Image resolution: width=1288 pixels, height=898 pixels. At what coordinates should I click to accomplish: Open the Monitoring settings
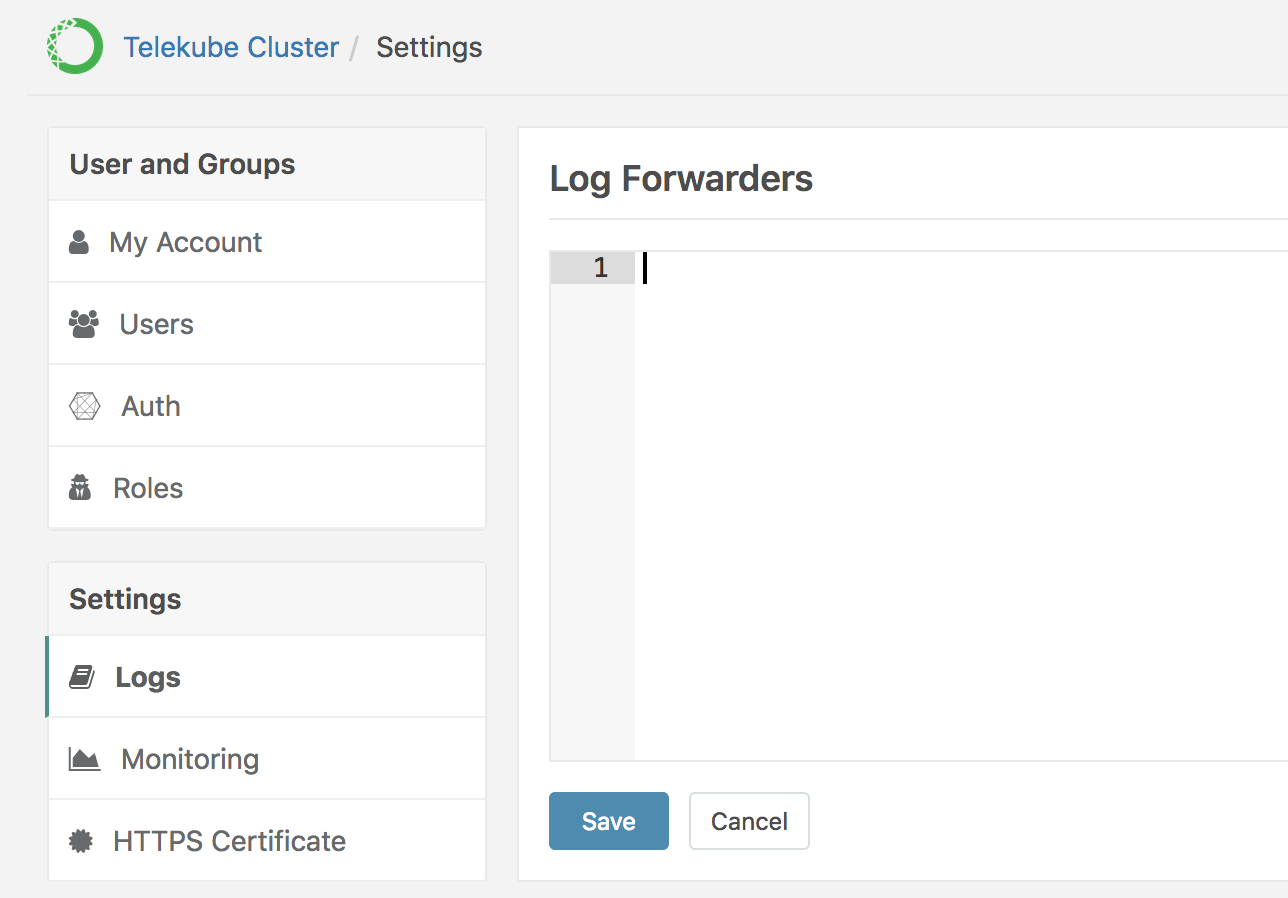point(190,759)
